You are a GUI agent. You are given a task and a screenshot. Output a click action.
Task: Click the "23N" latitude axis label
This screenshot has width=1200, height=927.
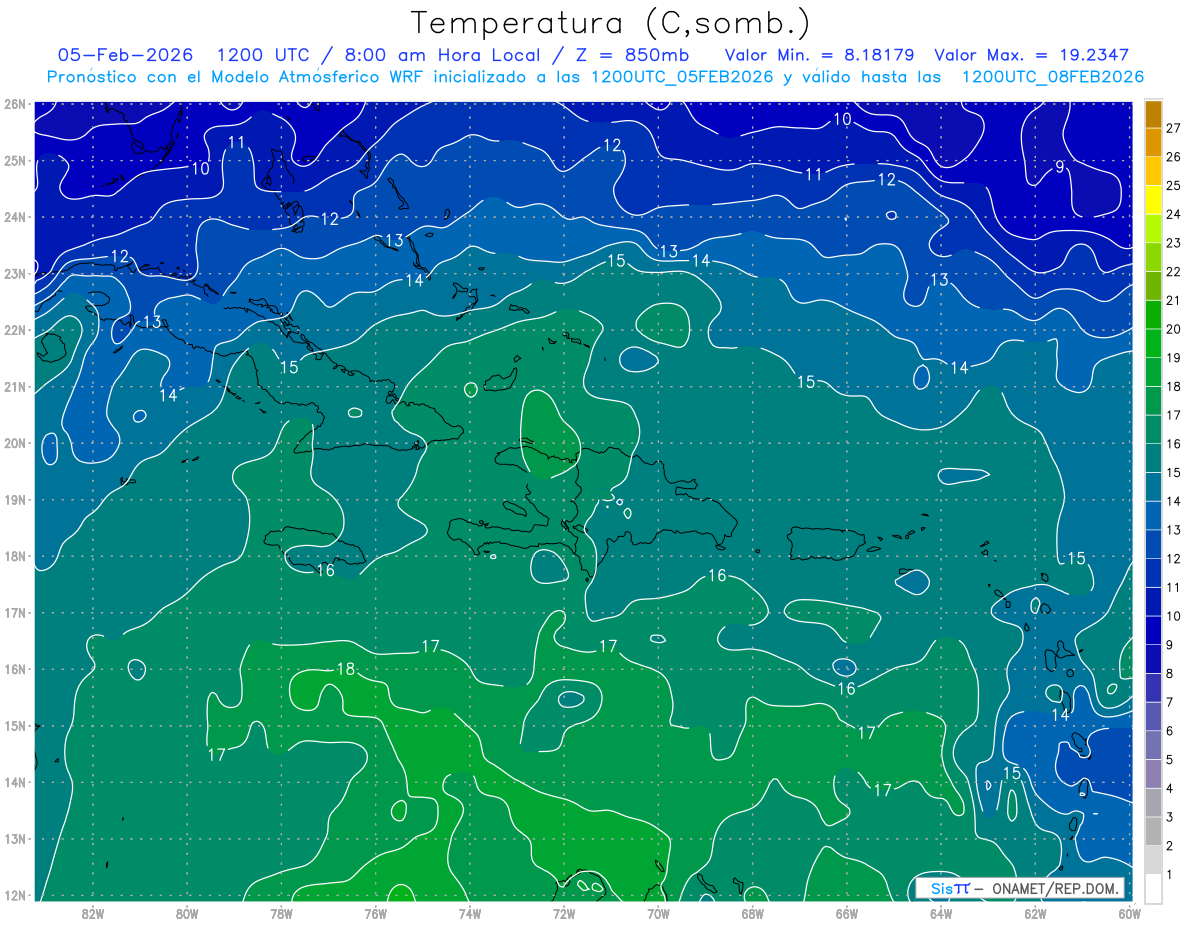pos(14,273)
